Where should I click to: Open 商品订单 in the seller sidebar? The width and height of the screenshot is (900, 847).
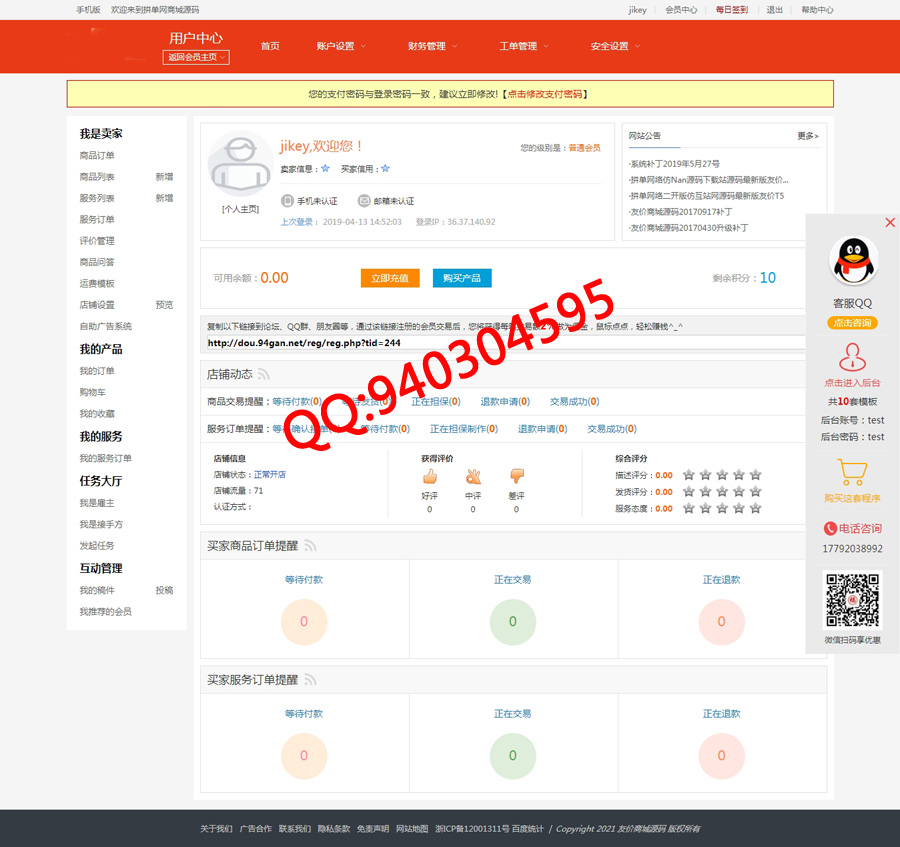[x=97, y=155]
